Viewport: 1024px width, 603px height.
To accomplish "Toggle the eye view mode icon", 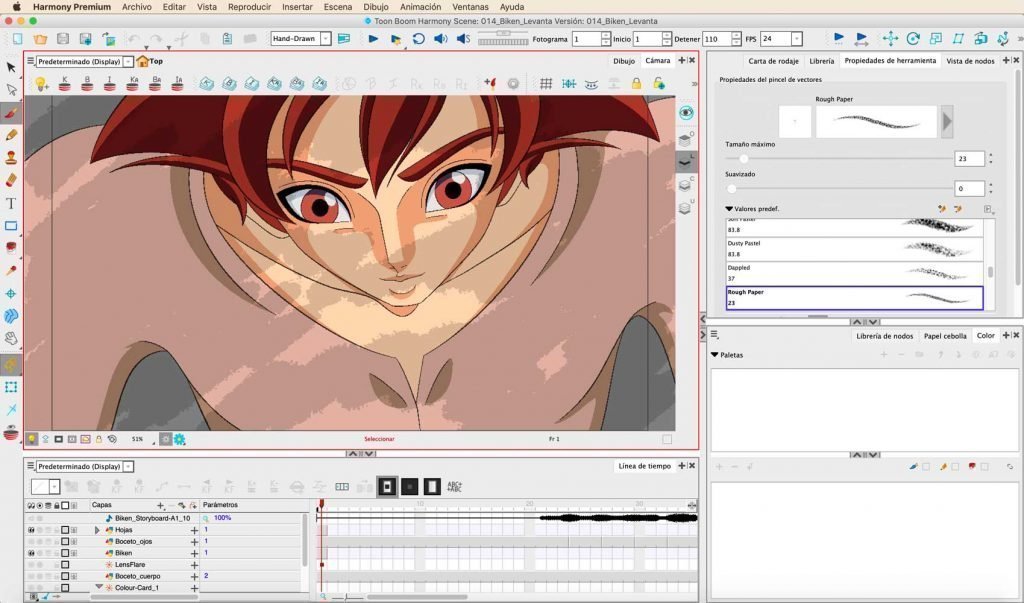I will [686, 113].
